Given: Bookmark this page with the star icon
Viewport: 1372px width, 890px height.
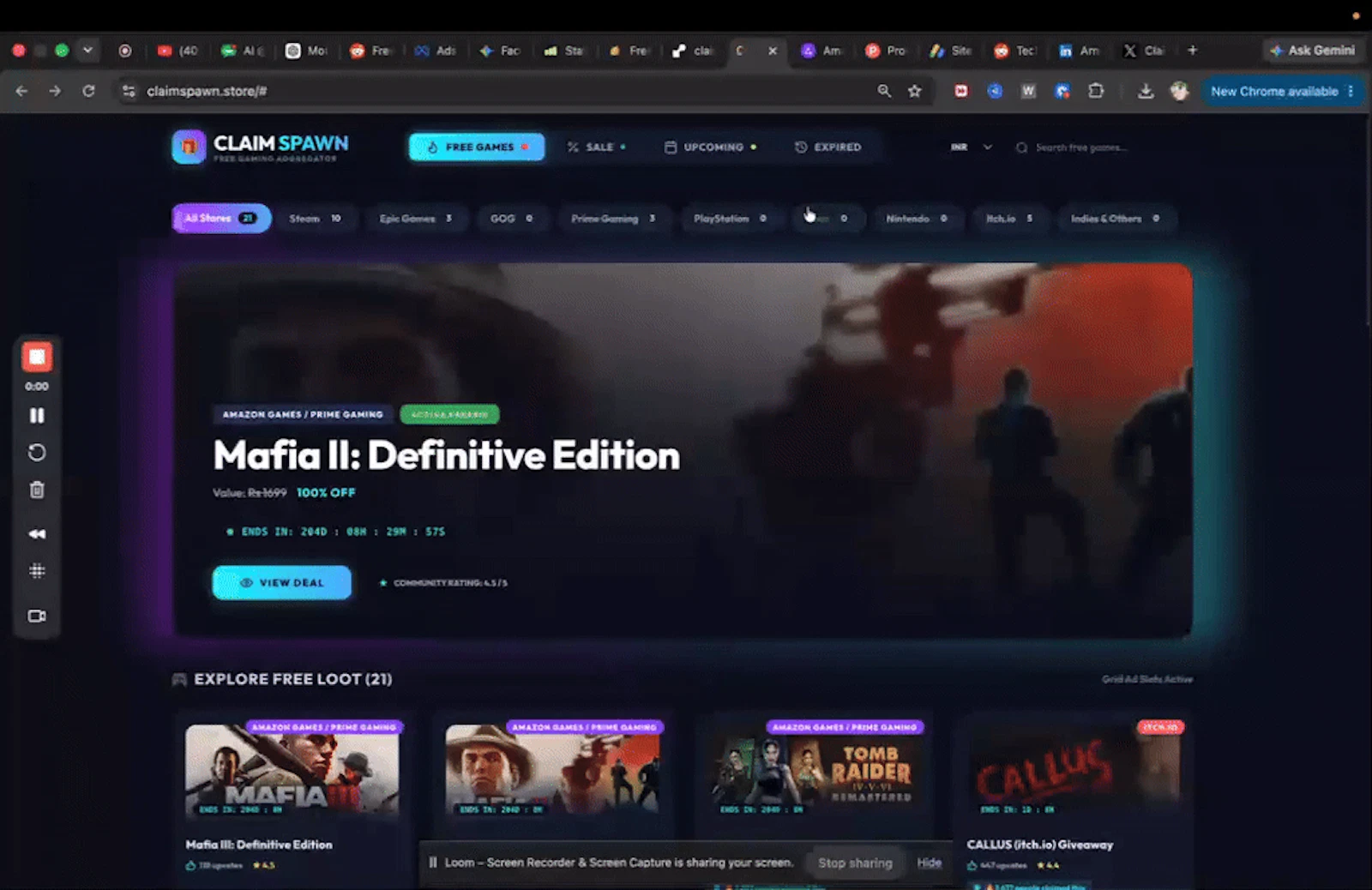Looking at the screenshot, I should pyautogui.click(x=915, y=91).
